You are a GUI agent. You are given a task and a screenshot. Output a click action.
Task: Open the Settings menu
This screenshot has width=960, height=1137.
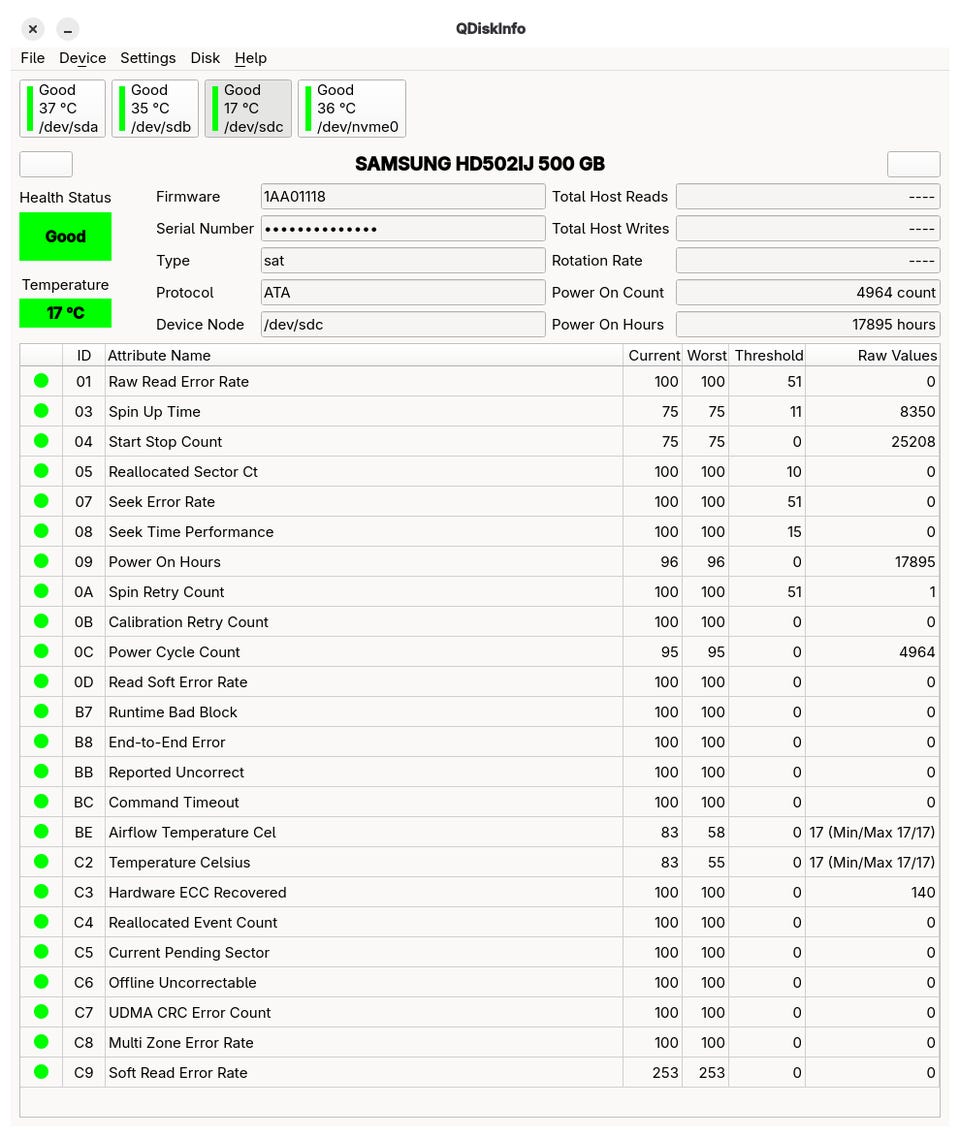[148, 58]
